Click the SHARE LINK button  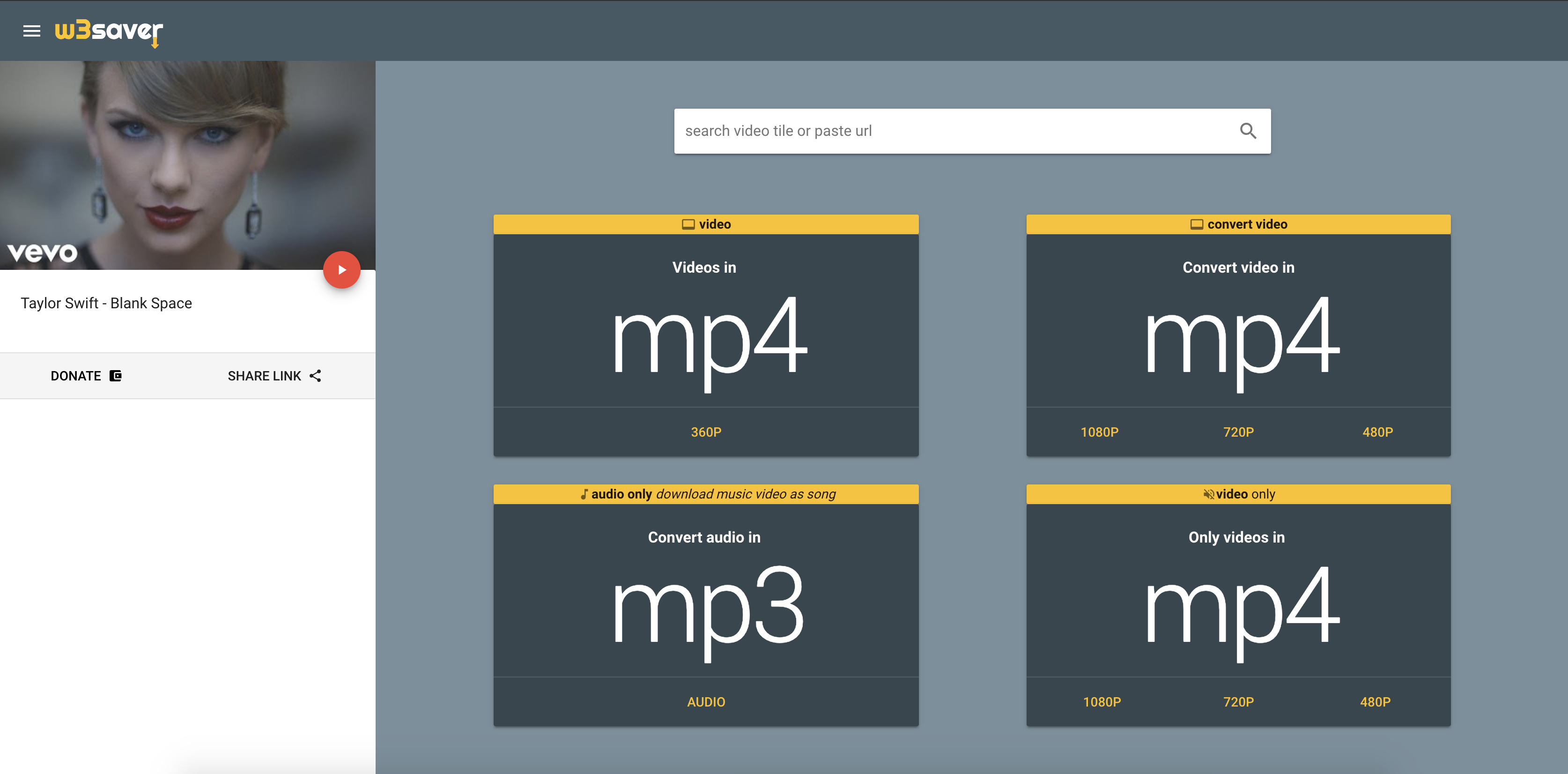tap(274, 376)
